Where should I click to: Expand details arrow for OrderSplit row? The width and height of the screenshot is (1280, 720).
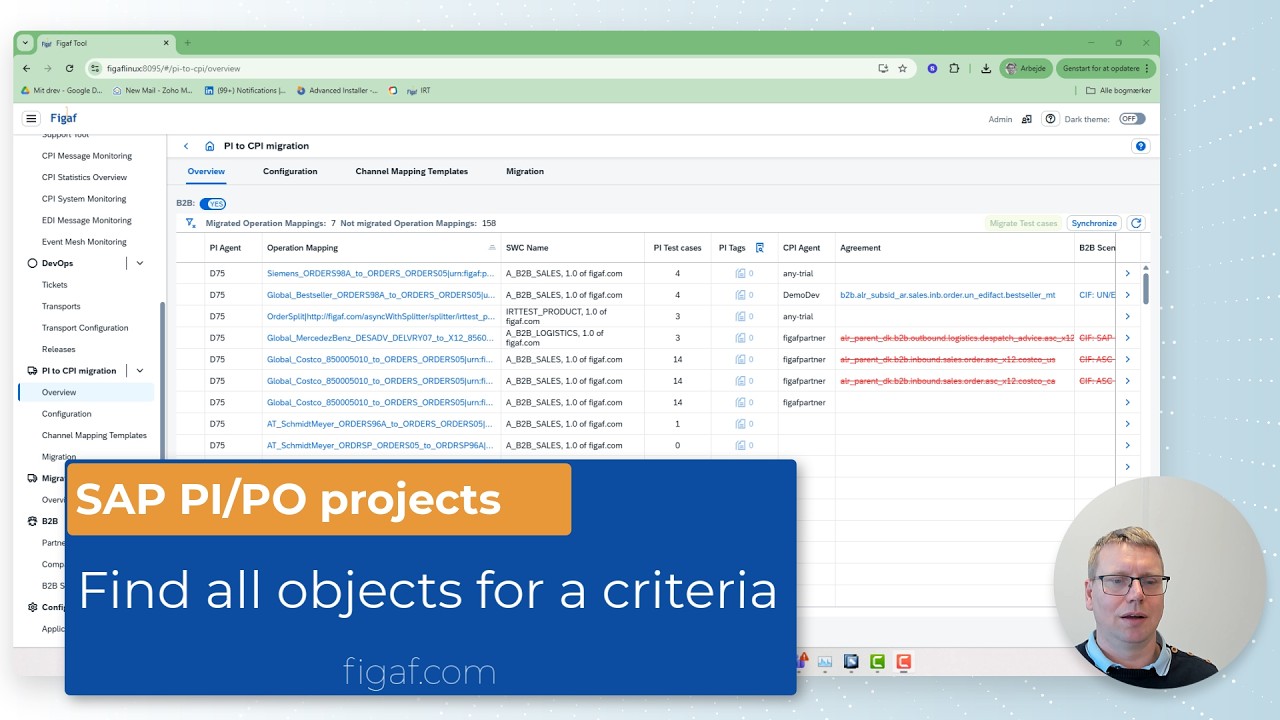pyautogui.click(x=1127, y=316)
